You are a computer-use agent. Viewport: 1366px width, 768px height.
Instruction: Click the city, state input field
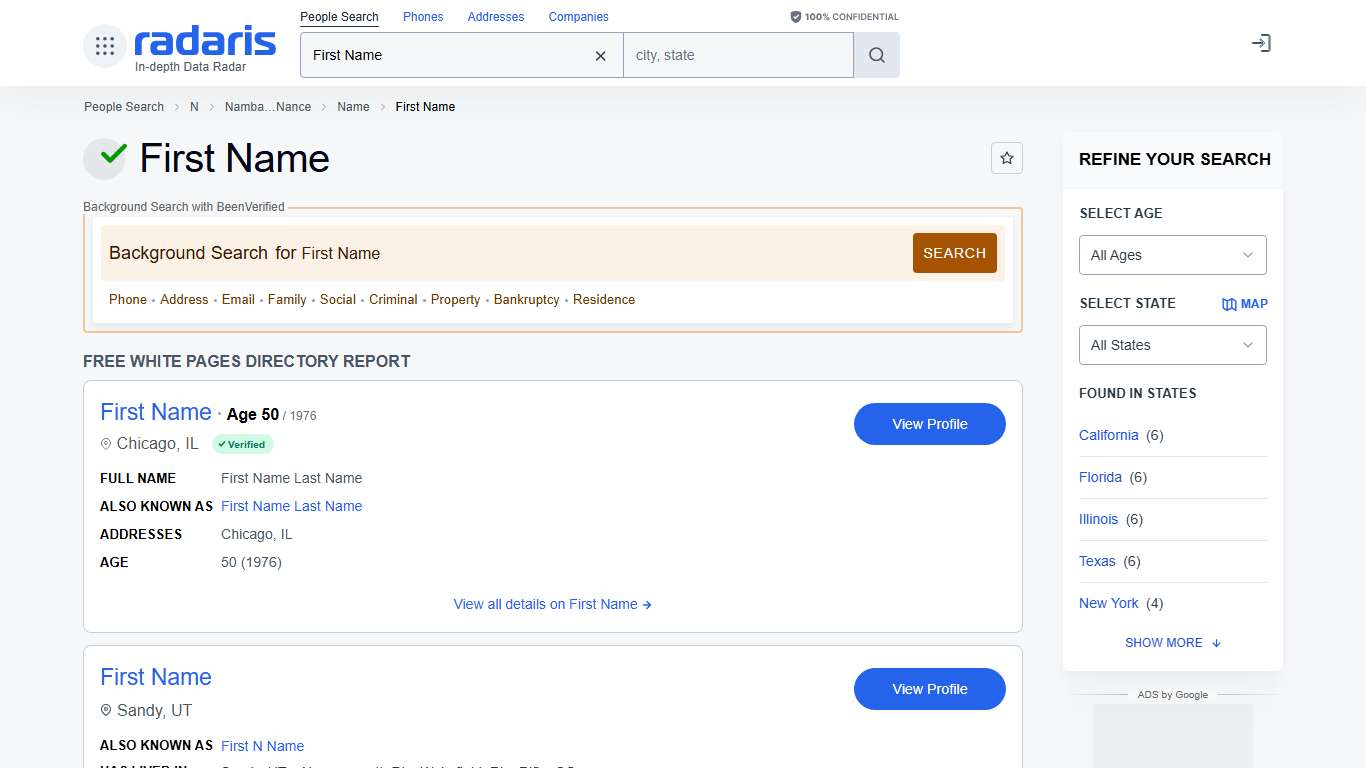(x=737, y=55)
